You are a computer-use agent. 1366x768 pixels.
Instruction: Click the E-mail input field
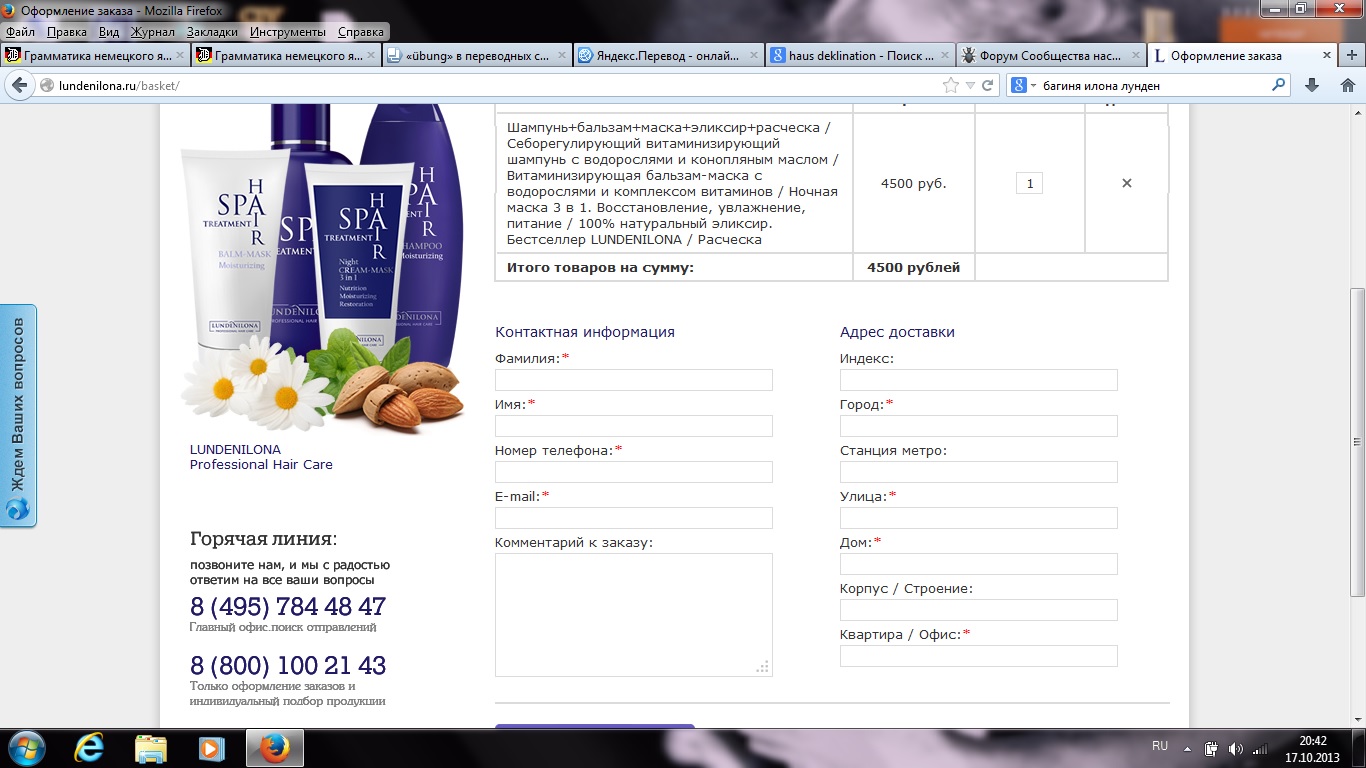(x=634, y=518)
